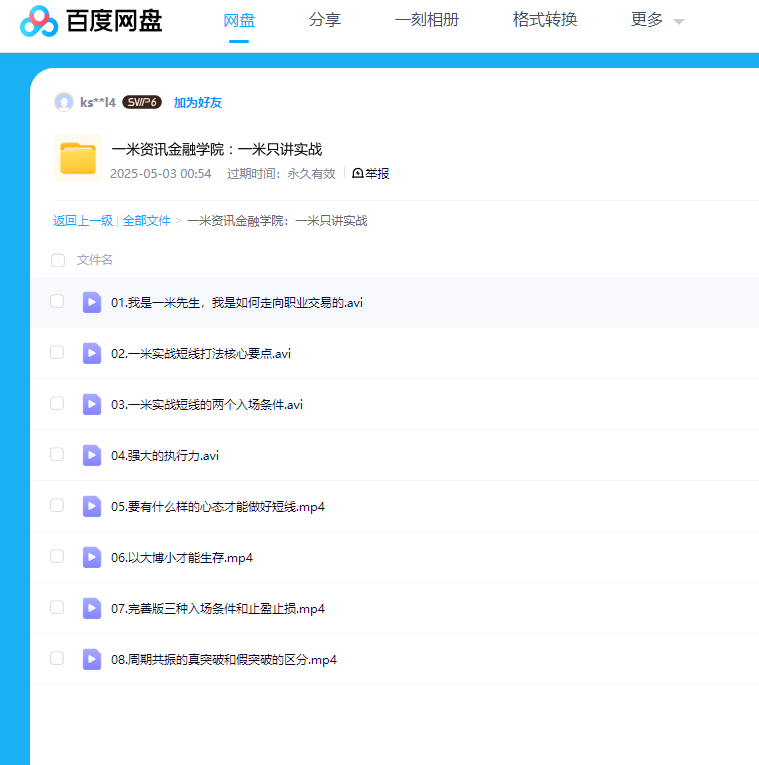Click the video icon for file 01
The image size is (759, 765).
pos(92,302)
